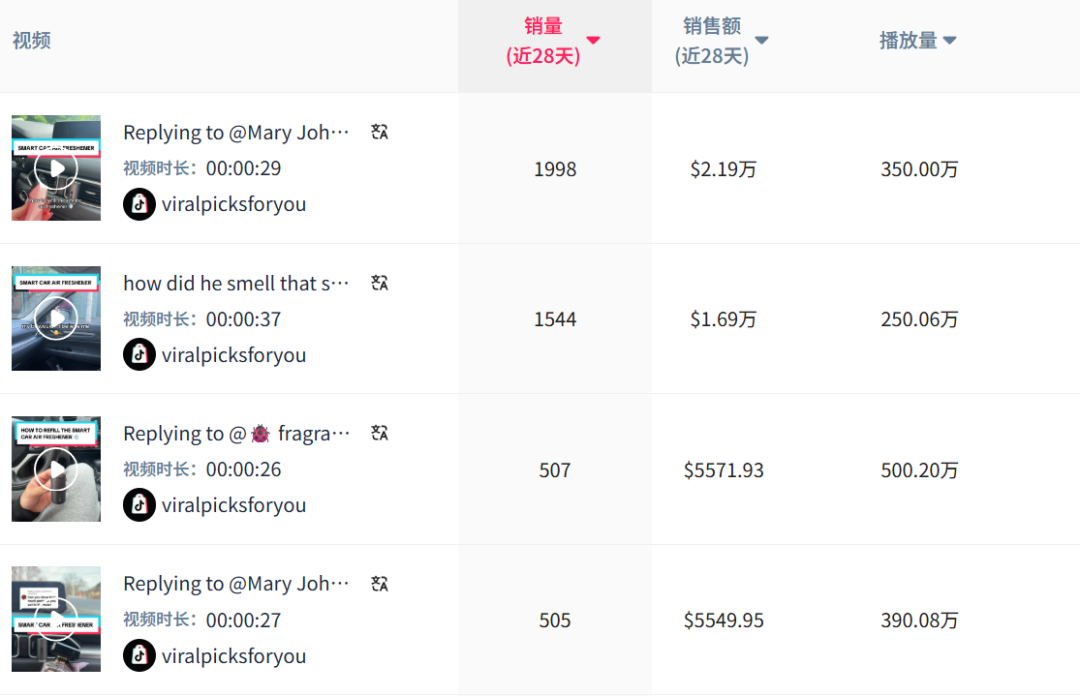The image size is (1080, 696).
Task: Click the TikTok logo in the third row
Action: click(x=139, y=505)
